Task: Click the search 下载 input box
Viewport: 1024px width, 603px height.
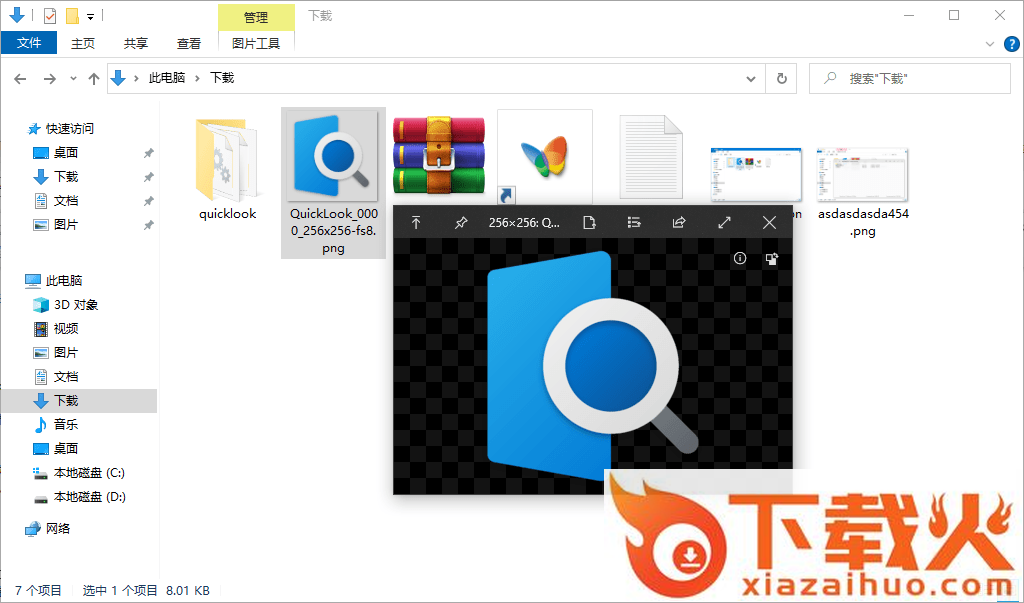Action: 910,78
